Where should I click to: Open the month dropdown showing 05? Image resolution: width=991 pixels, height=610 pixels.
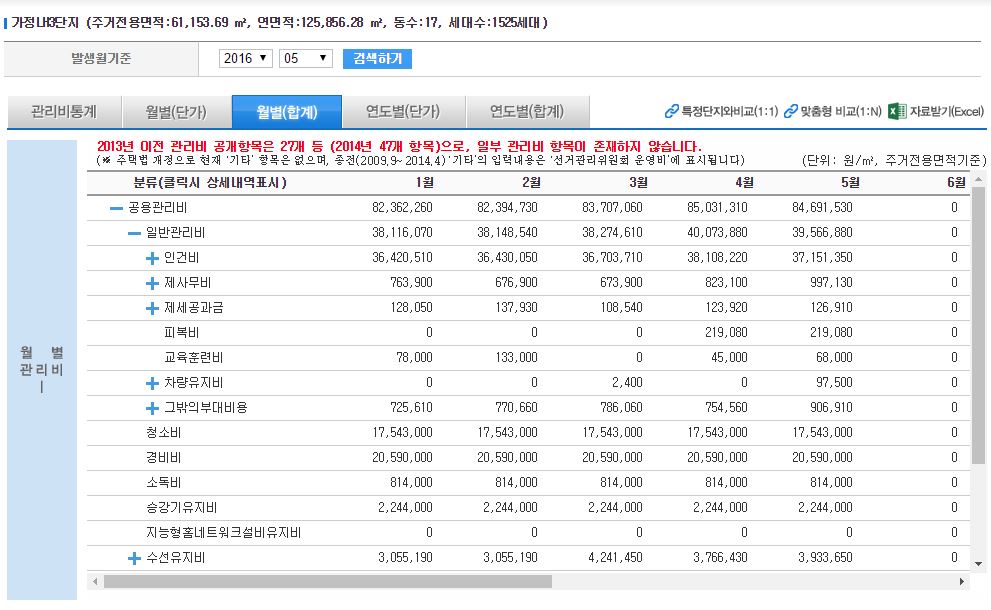(x=305, y=59)
